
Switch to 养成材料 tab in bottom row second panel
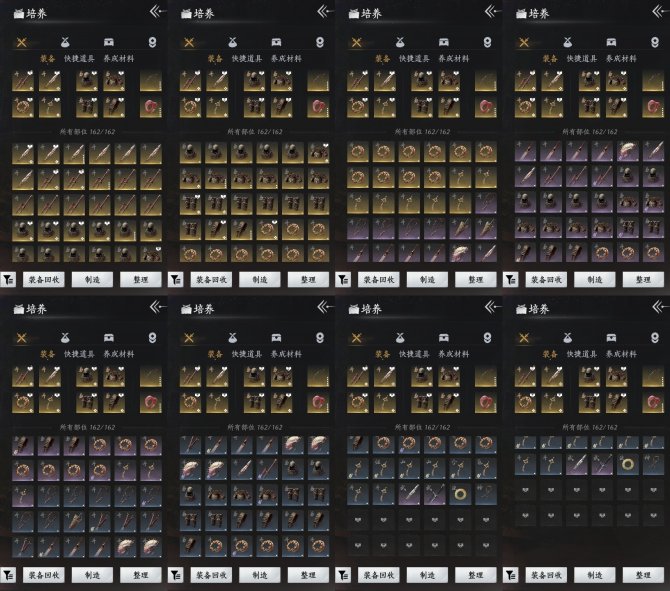(286, 354)
